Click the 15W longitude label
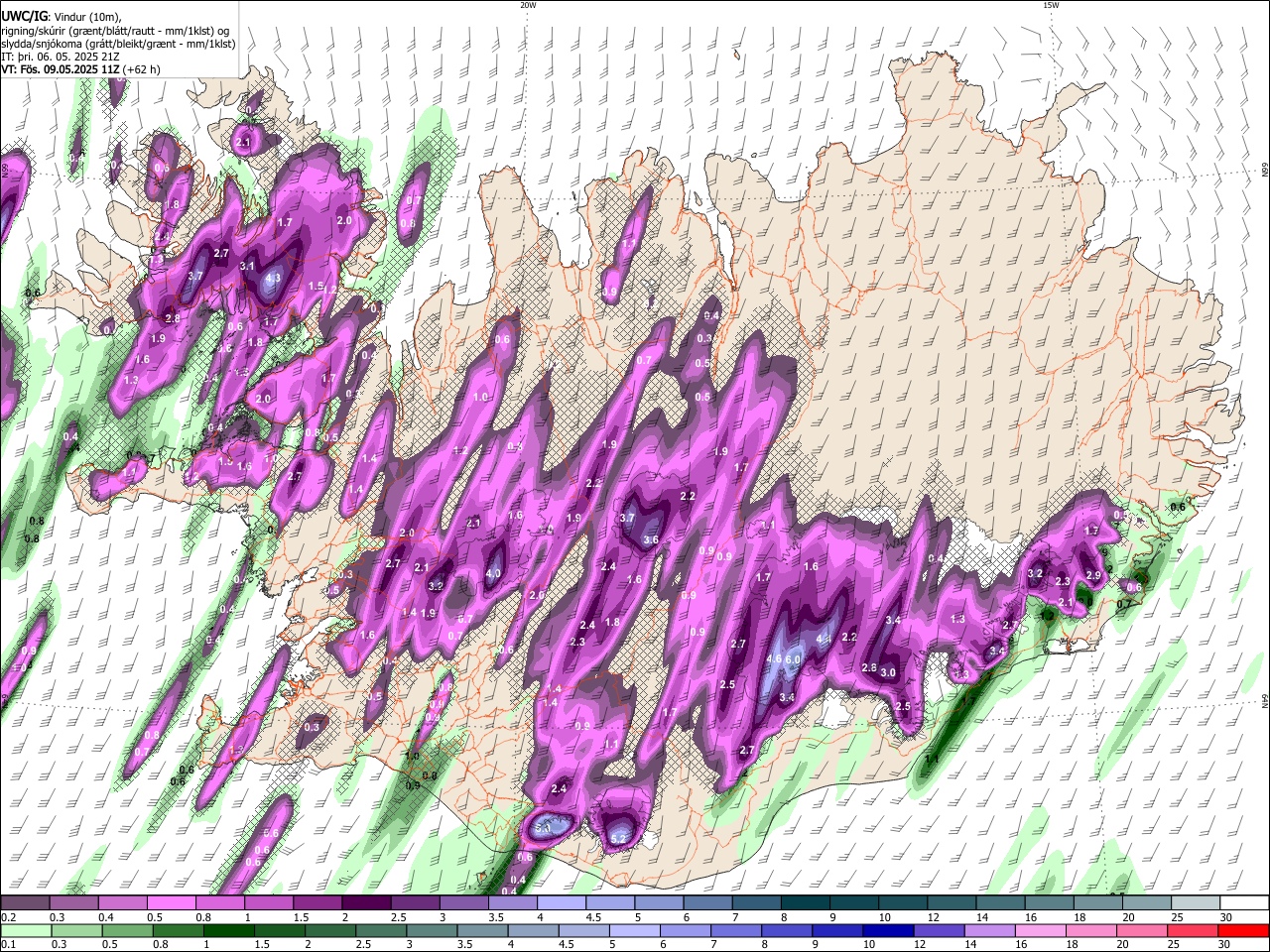This screenshot has height=952, width=1270. pyautogui.click(x=1051, y=5)
